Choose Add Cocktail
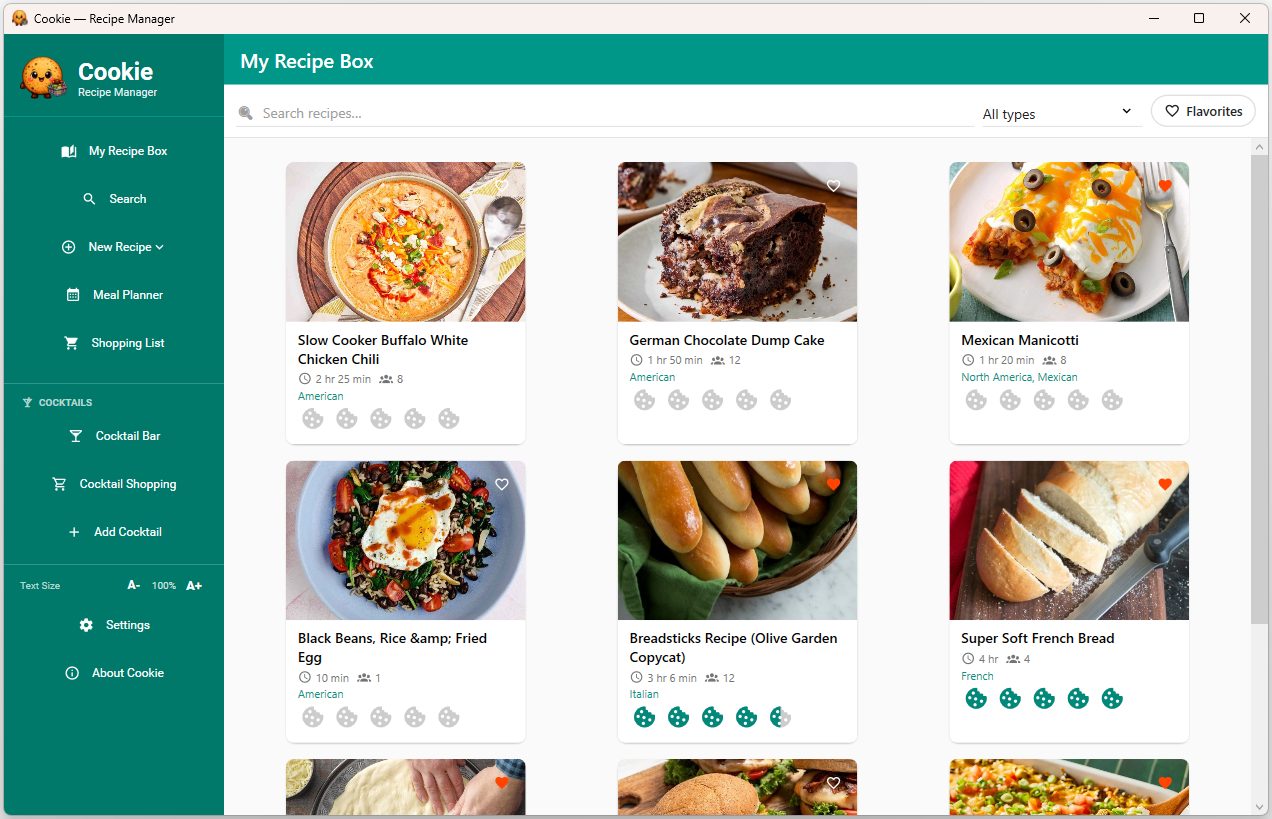 pyautogui.click(x=114, y=532)
